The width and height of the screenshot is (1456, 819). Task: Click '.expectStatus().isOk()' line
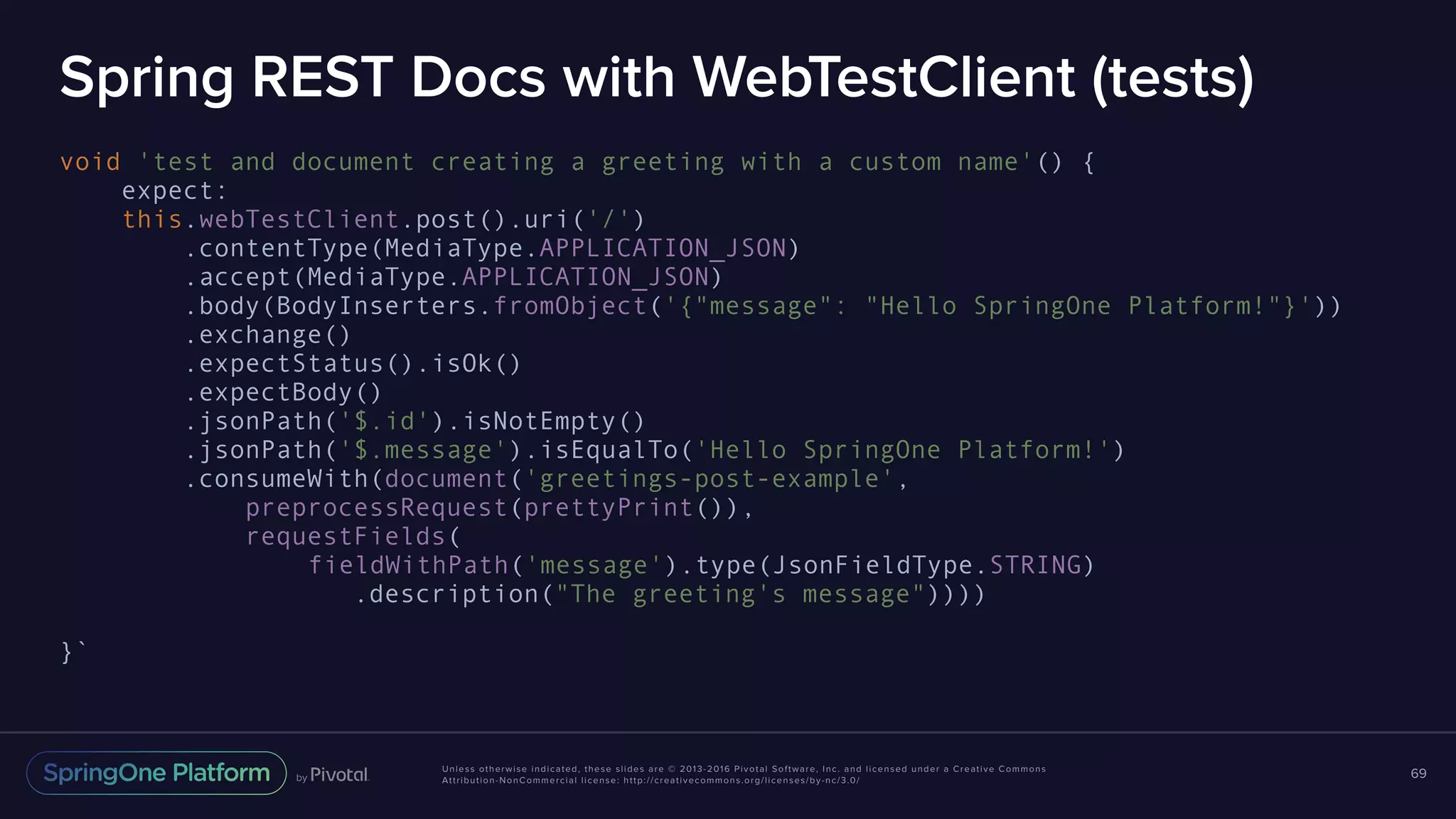coord(353,364)
